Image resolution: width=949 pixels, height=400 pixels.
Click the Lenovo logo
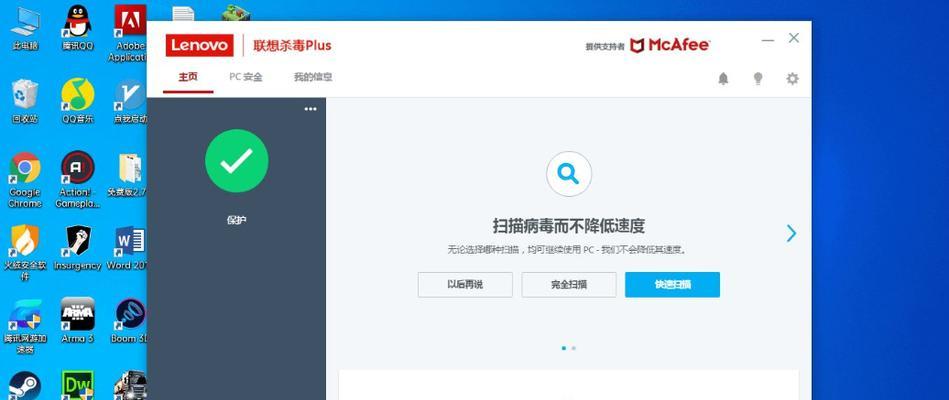click(x=200, y=45)
